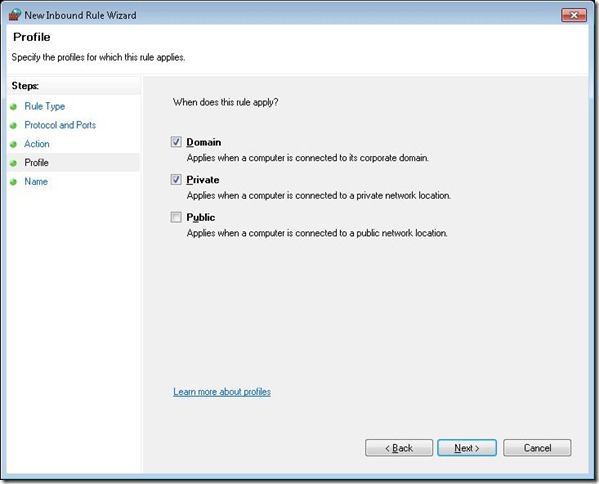Click the Domain label text
The height and width of the screenshot is (484, 599).
(x=204, y=142)
